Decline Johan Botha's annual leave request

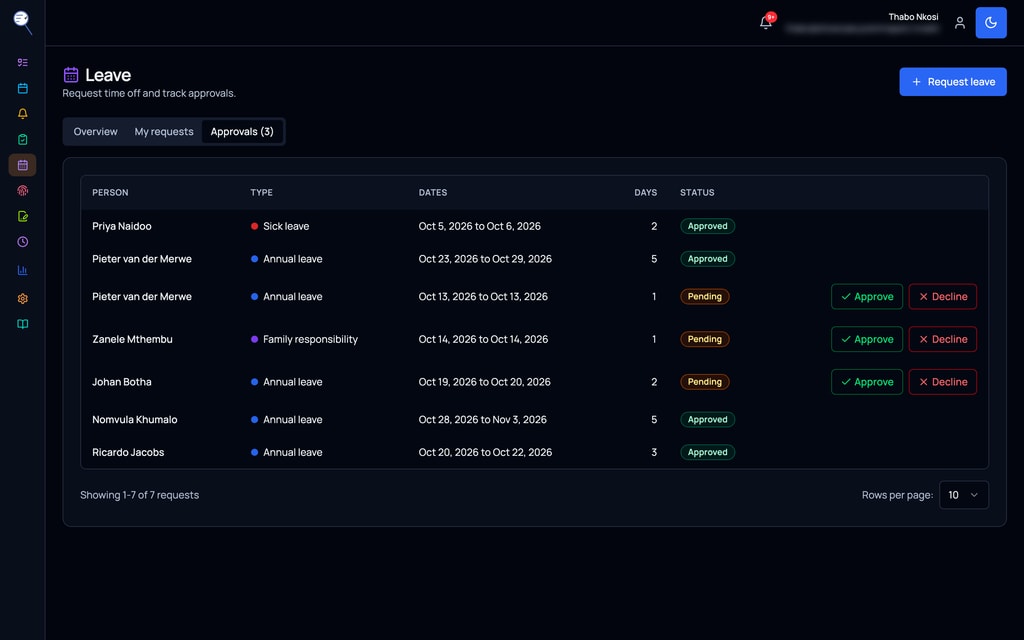pos(942,382)
